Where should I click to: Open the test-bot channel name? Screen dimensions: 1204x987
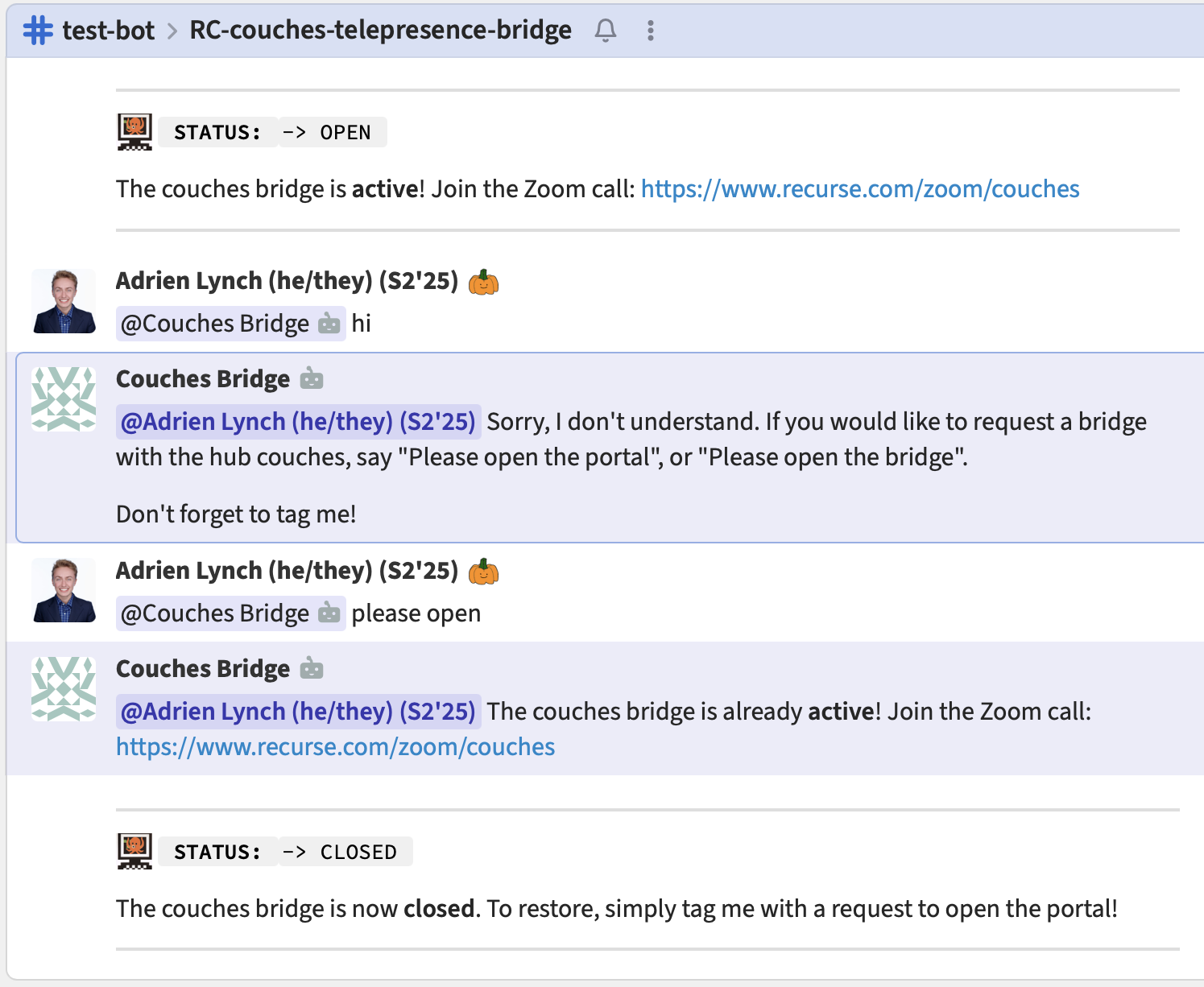[x=108, y=31]
